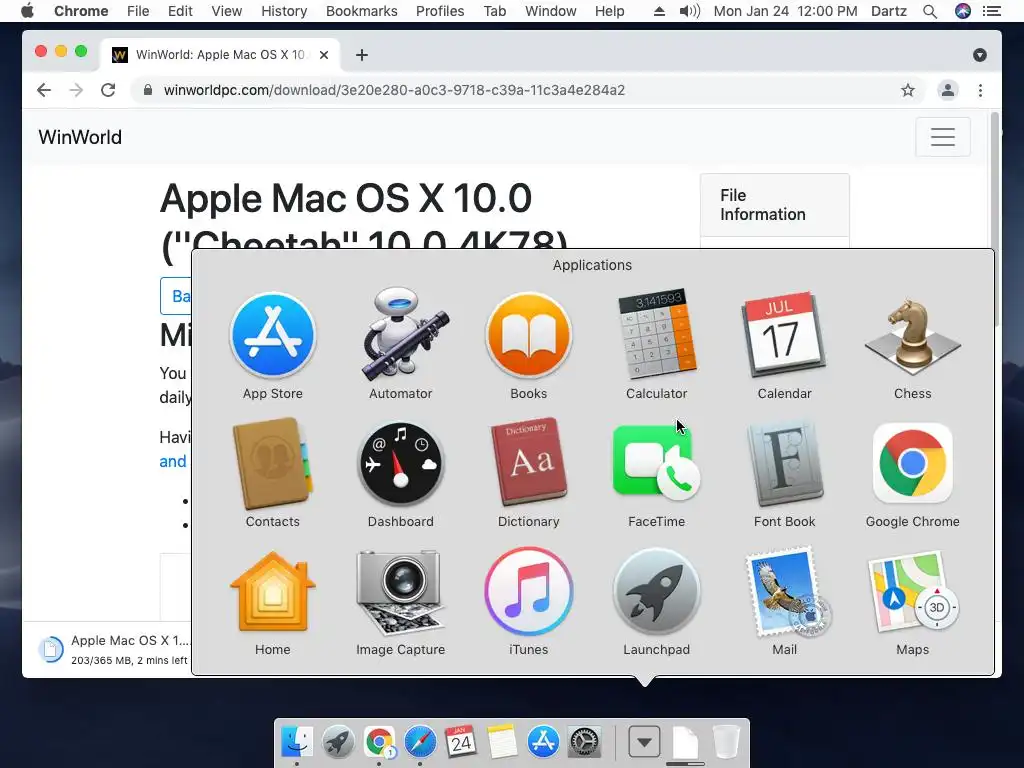Bookmark this page with the star
The image size is (1024, 768).
pyautogui.click(x=907, y=90)
